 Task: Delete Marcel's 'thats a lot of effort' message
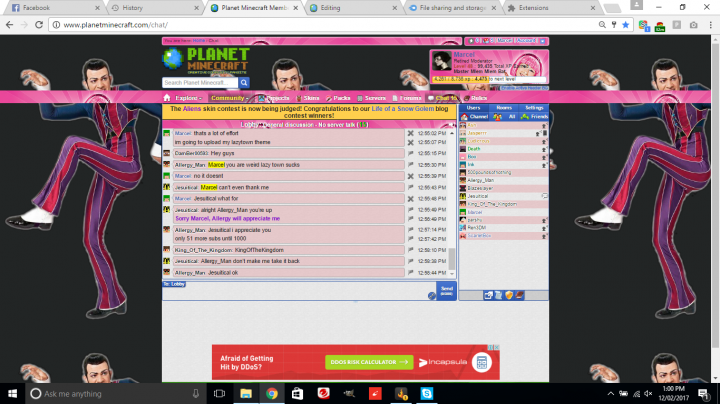411,133
